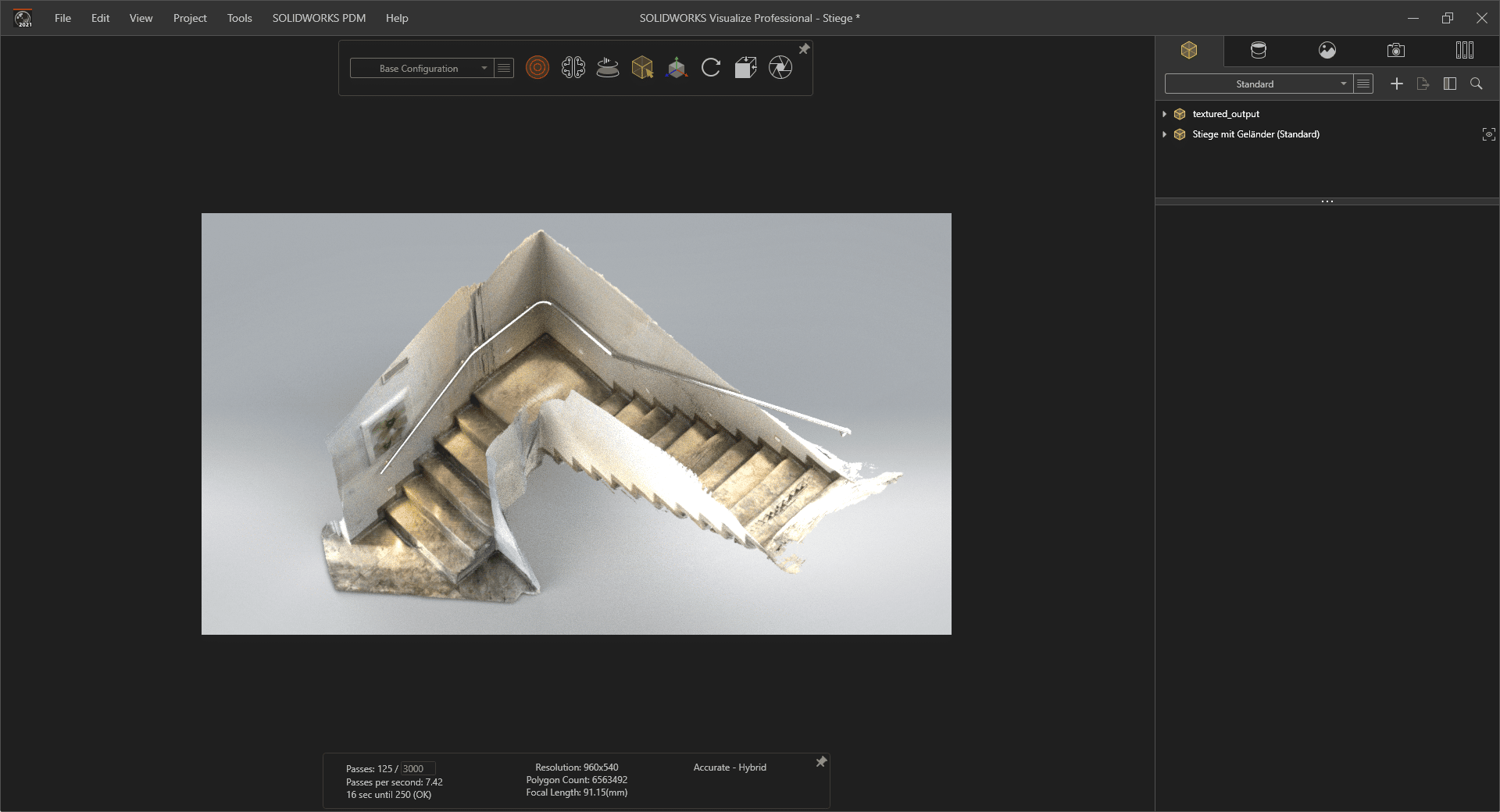
Task: Expand the textured_output tree node
Action: coord(1165,114)
